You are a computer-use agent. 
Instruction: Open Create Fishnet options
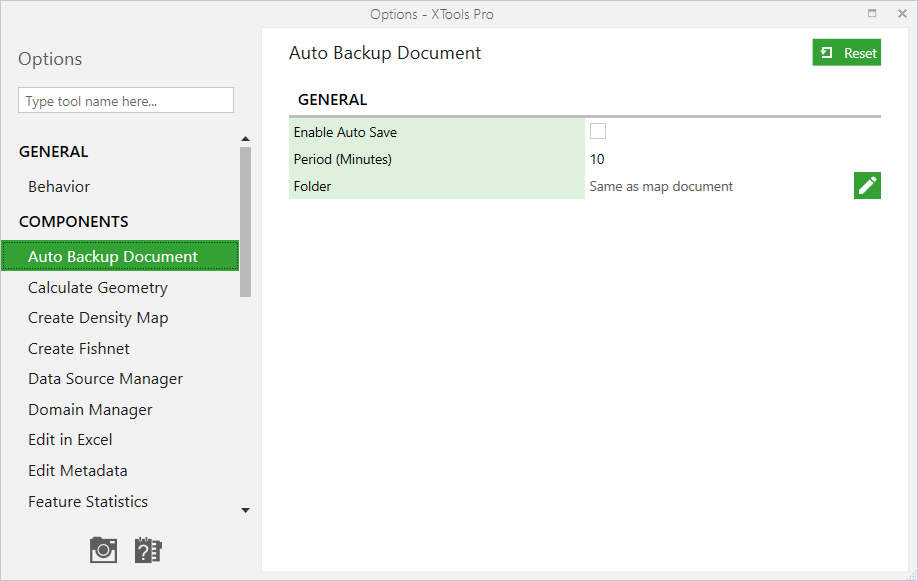(79, 348)
